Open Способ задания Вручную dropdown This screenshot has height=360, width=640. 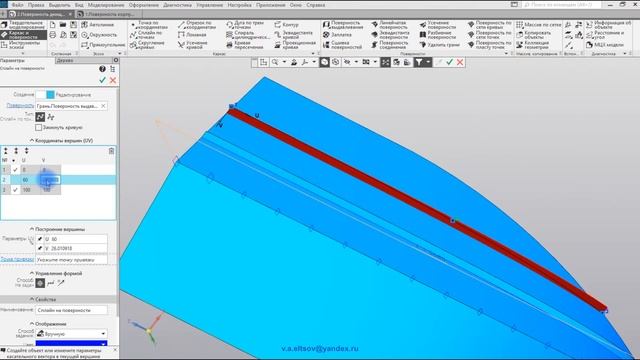point(71,334)
